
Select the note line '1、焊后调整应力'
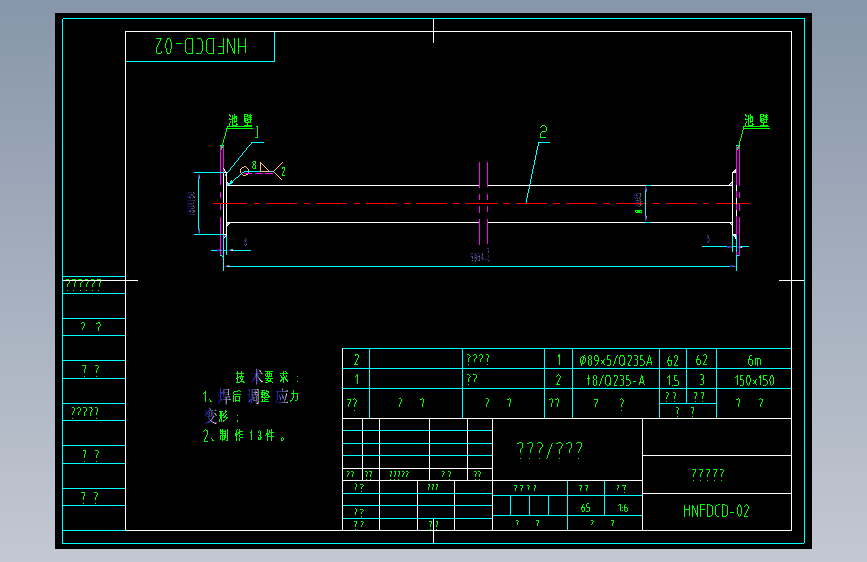click(250, 396)
